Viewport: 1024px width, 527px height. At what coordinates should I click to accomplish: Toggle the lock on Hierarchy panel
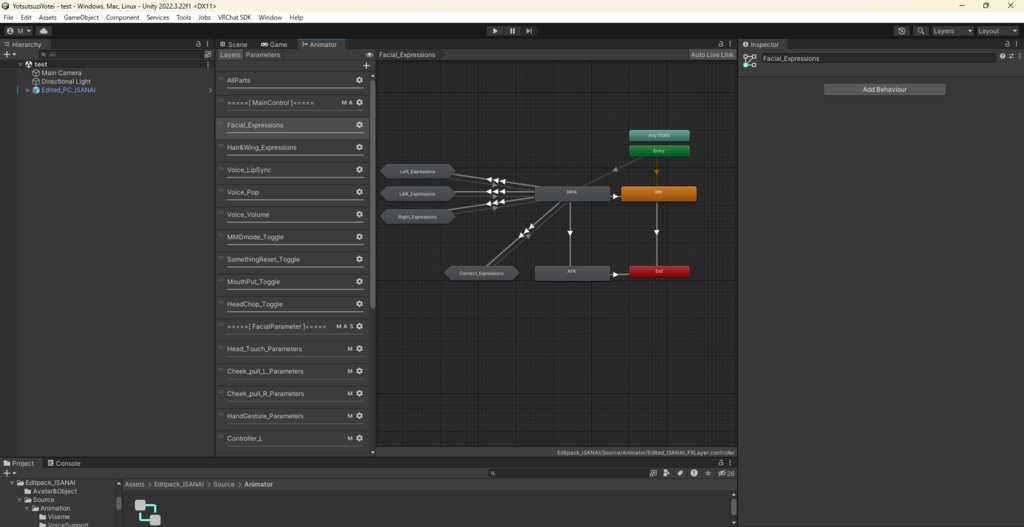pyautogui.click(x=199, y=44)
